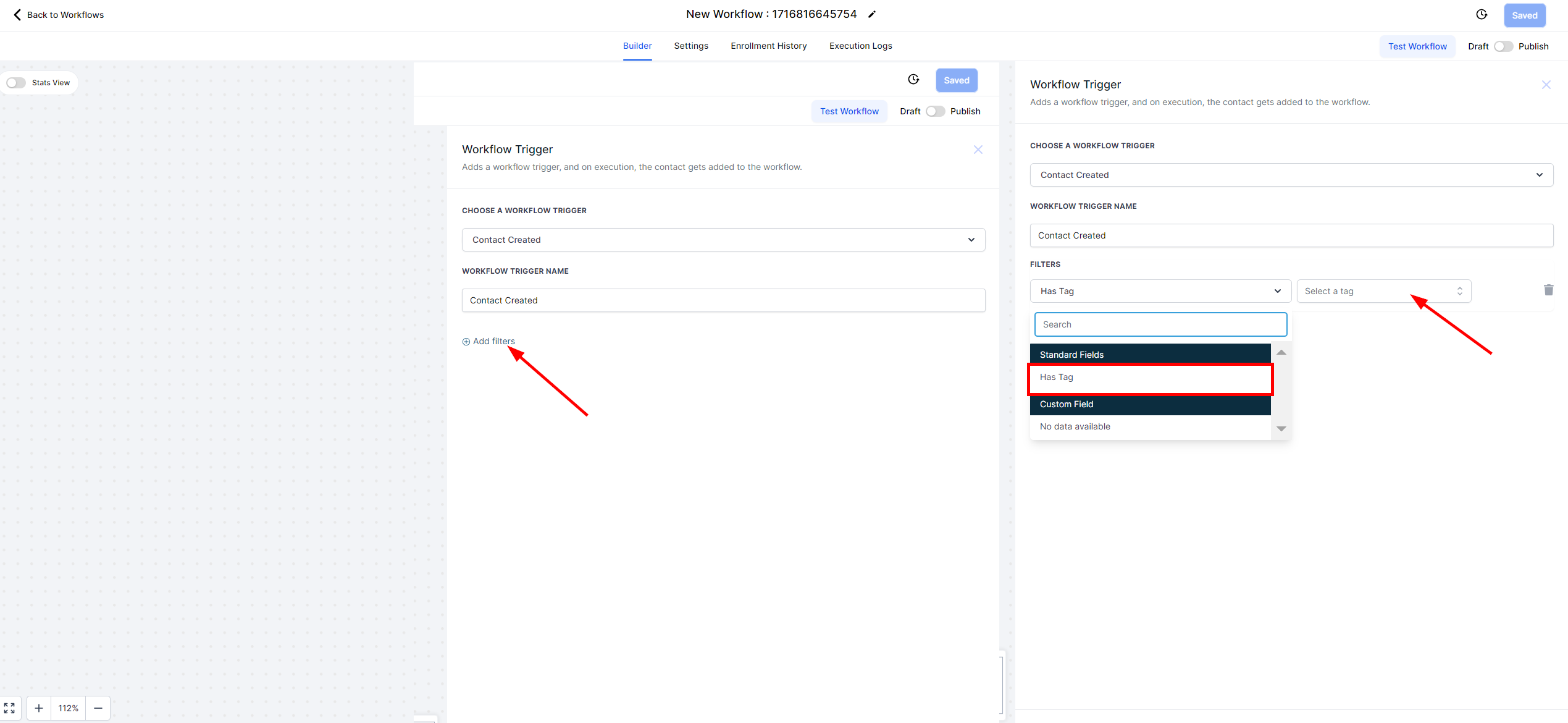Open the Enrollment History tab
1568x723 pixels.
pos(768,46)
